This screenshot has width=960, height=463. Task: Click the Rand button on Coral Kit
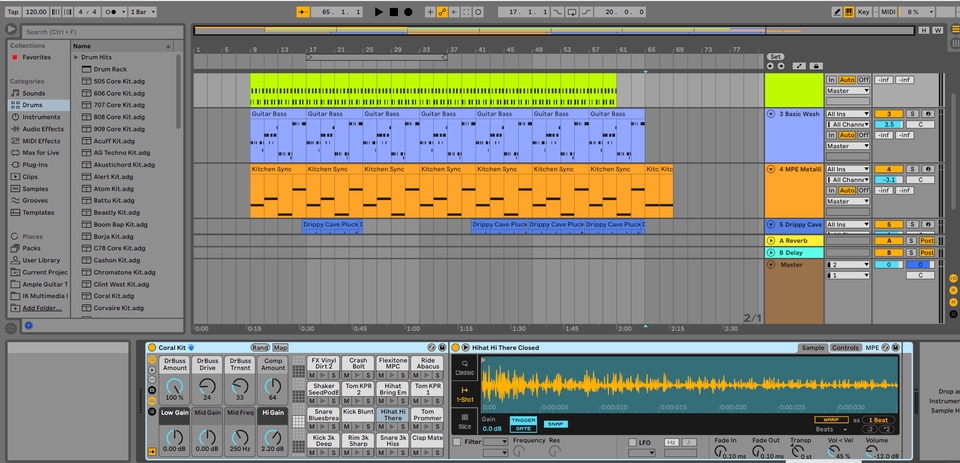(x=260, y=347)
